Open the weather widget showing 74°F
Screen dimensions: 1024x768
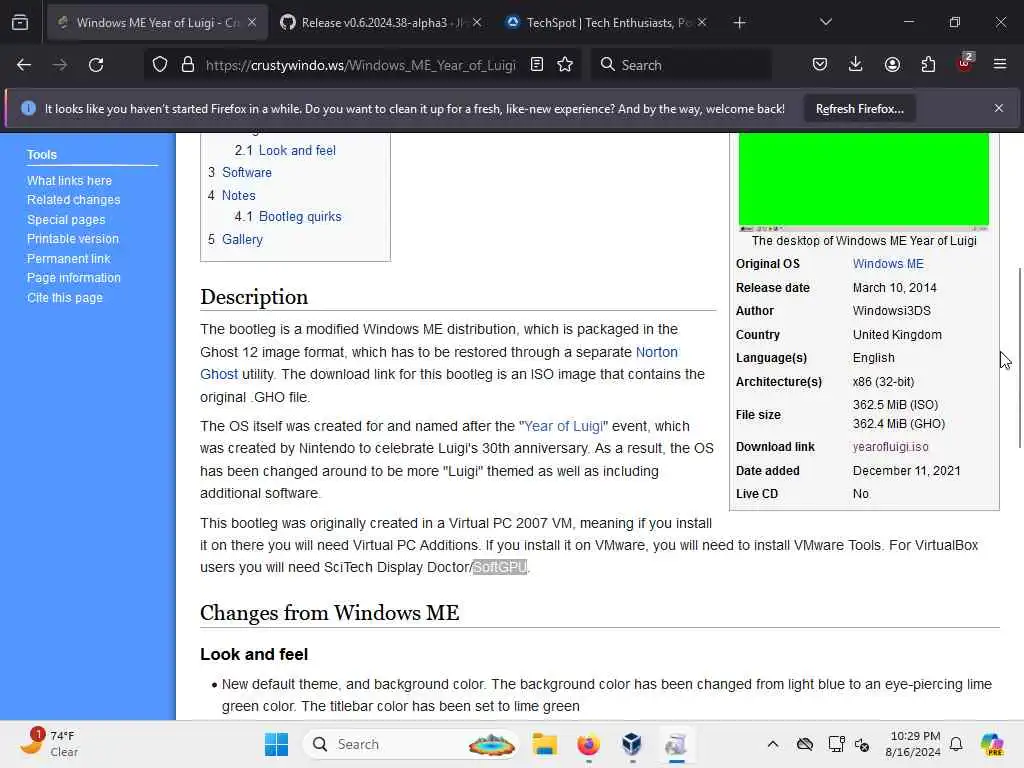50,744
